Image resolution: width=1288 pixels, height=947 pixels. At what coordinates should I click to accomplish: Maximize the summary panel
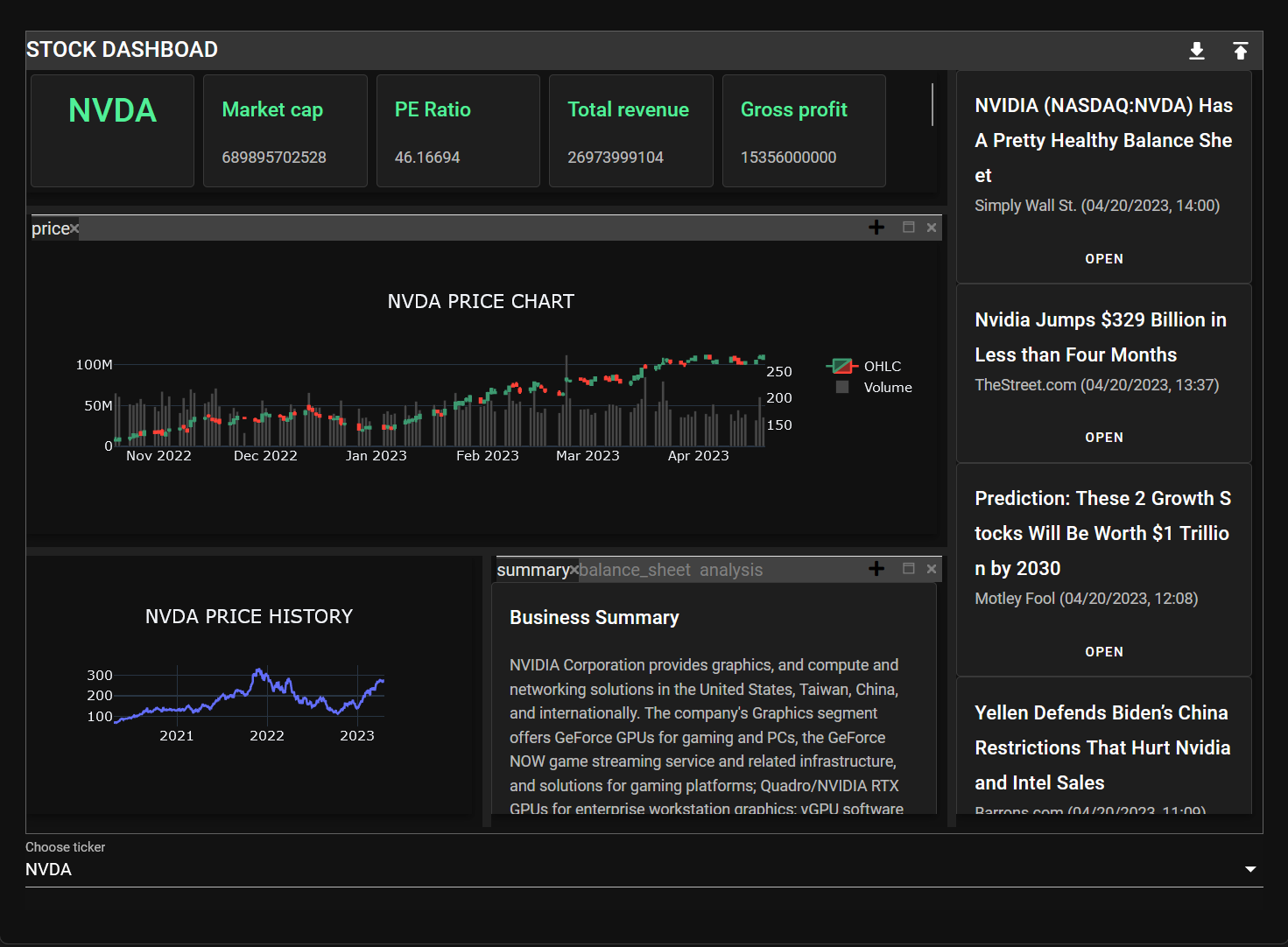click(x=909, y=569)
